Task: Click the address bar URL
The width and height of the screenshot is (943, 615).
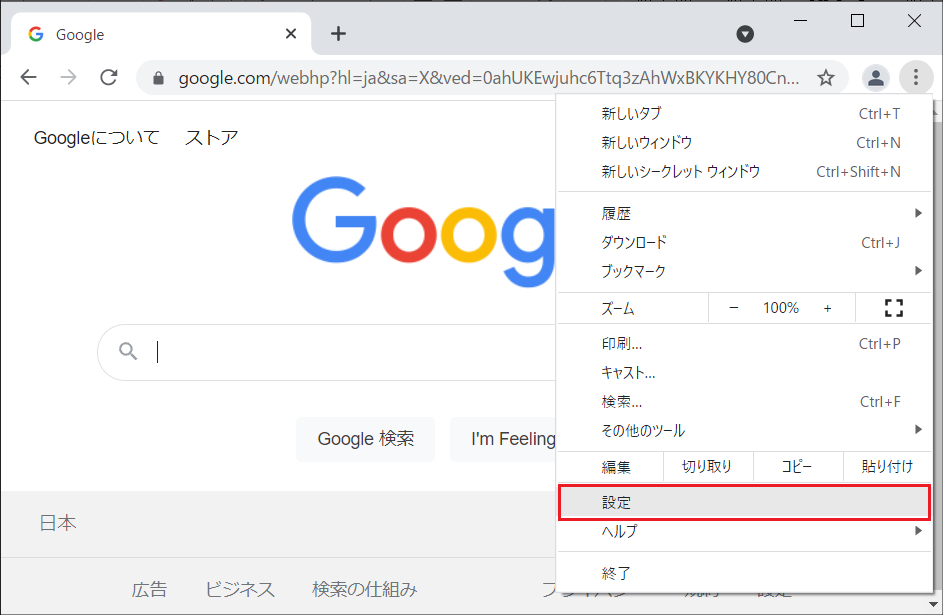Action: (488, 78)
